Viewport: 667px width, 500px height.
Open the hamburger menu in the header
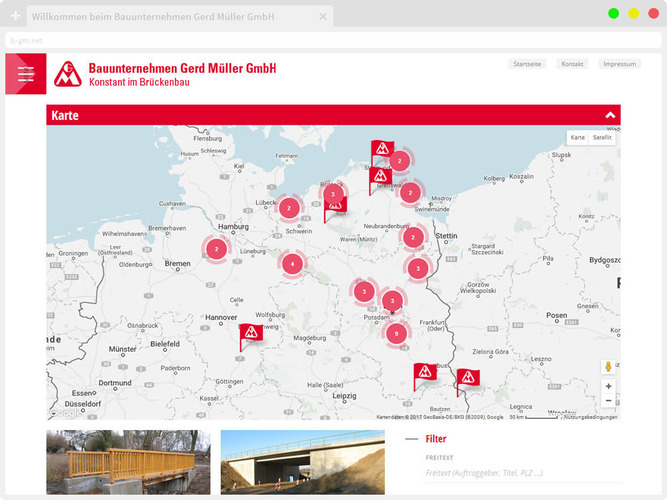(x=25, y=74)
